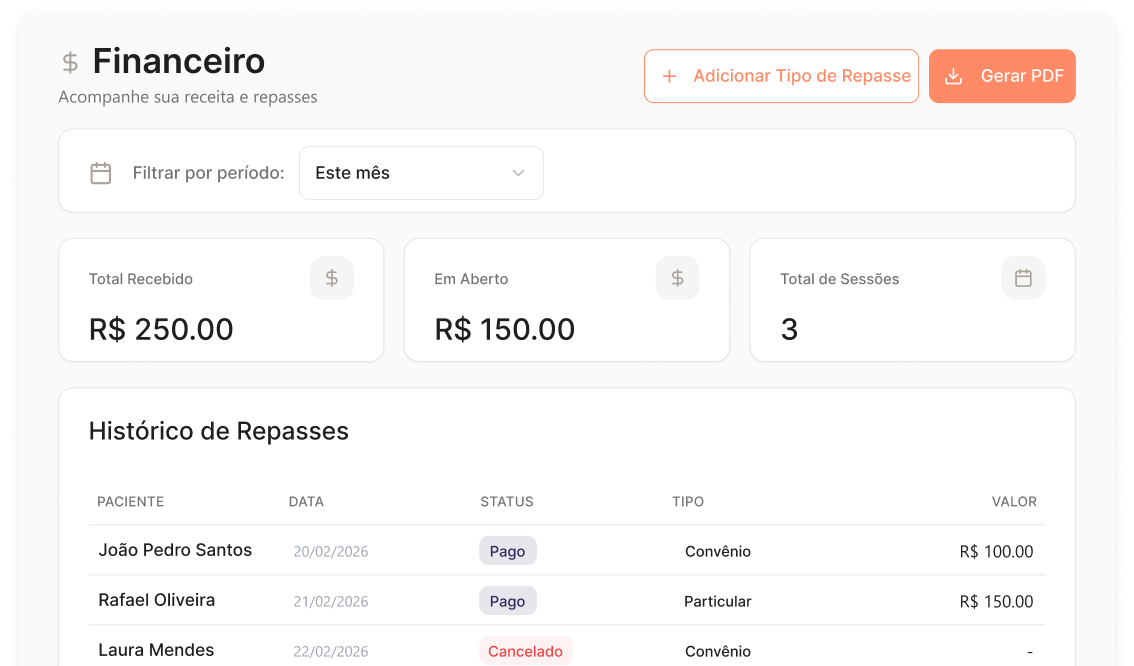Click the dollar icon in Total Recebido card
The width and height of the screenshot is (1134, 666).
pos(332,278)
